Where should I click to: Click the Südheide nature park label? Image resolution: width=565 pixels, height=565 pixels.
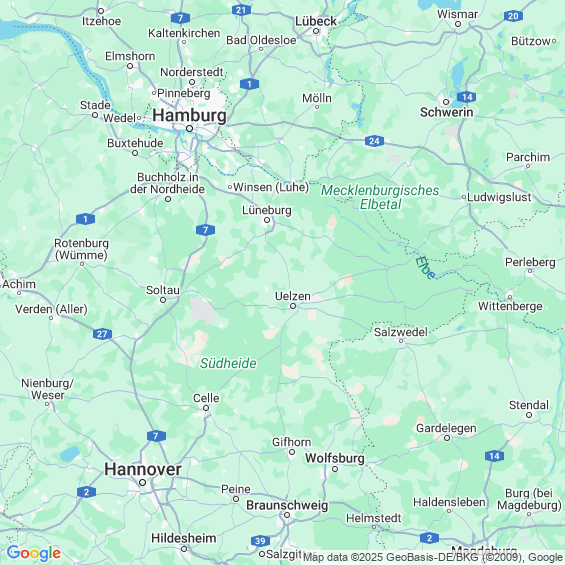pos(228,363)
